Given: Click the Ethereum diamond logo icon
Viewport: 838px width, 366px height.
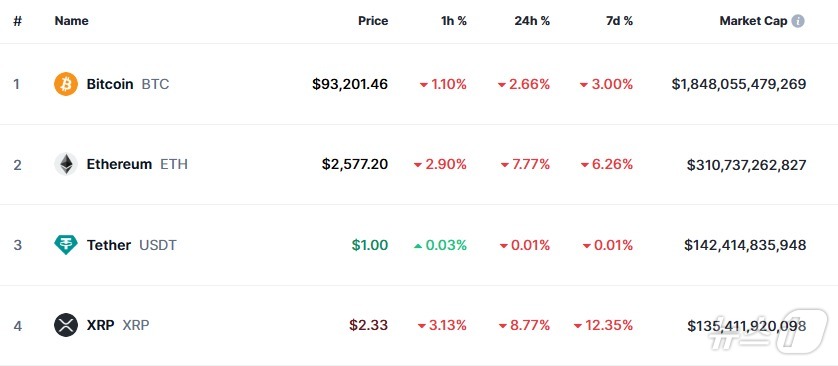Looking at the screenshot, I should point(66,164).
